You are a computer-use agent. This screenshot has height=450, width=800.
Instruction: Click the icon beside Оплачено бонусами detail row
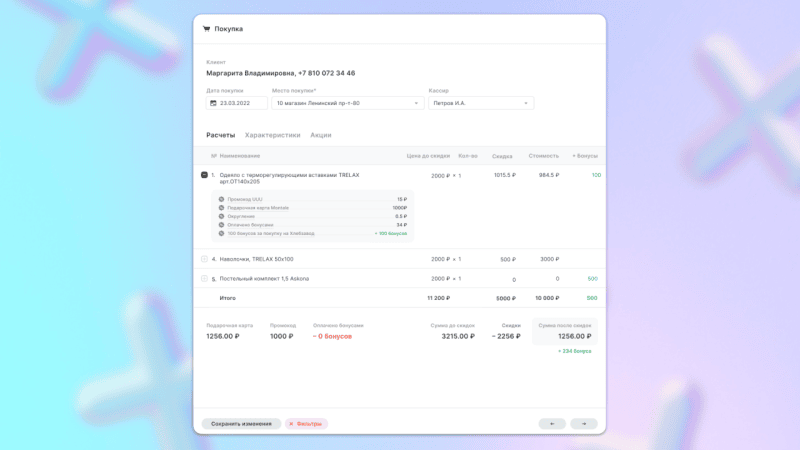tap(221, 225)
